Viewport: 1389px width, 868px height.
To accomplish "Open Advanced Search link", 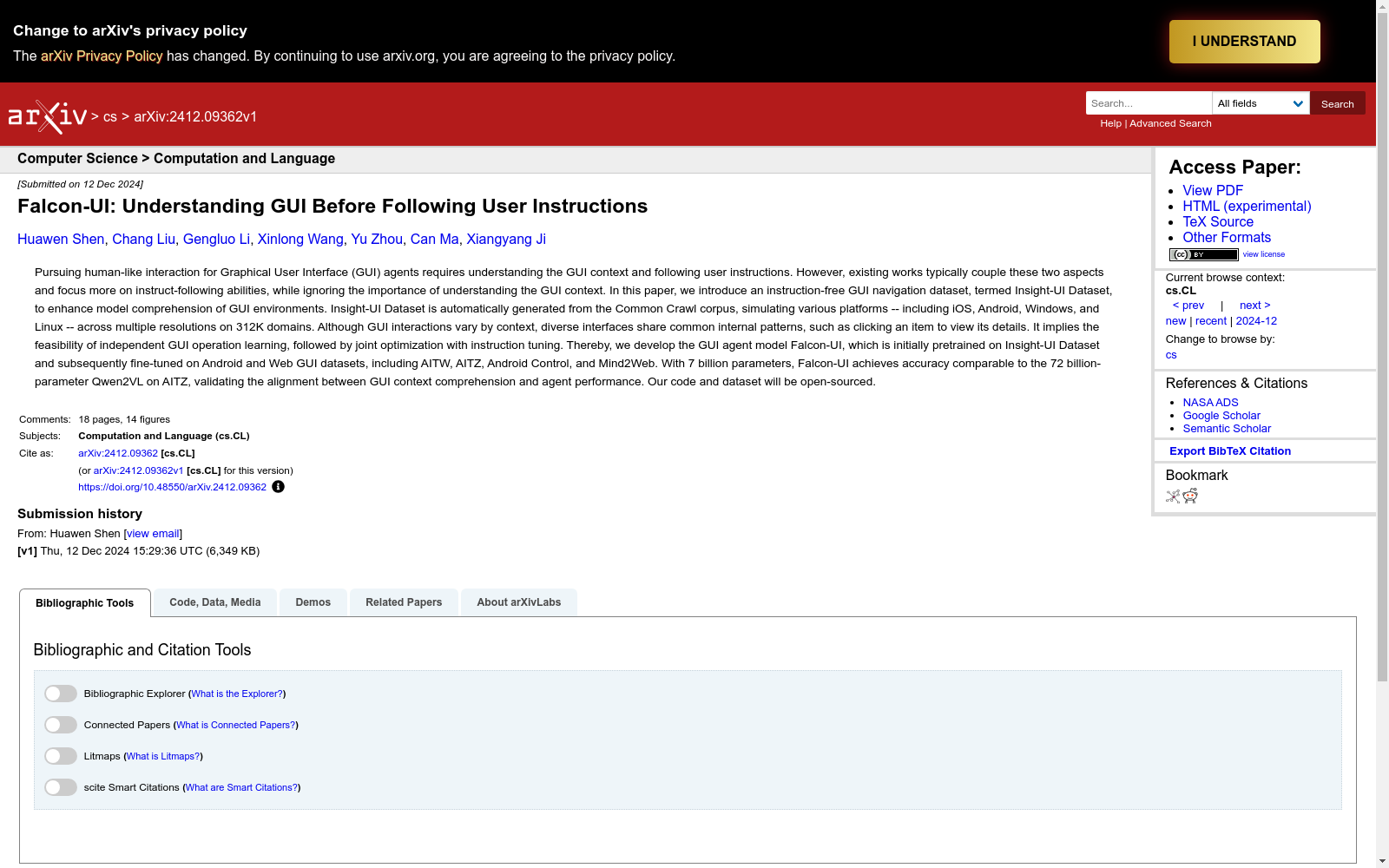I will pyautogui.click(x=1170, y=123).
